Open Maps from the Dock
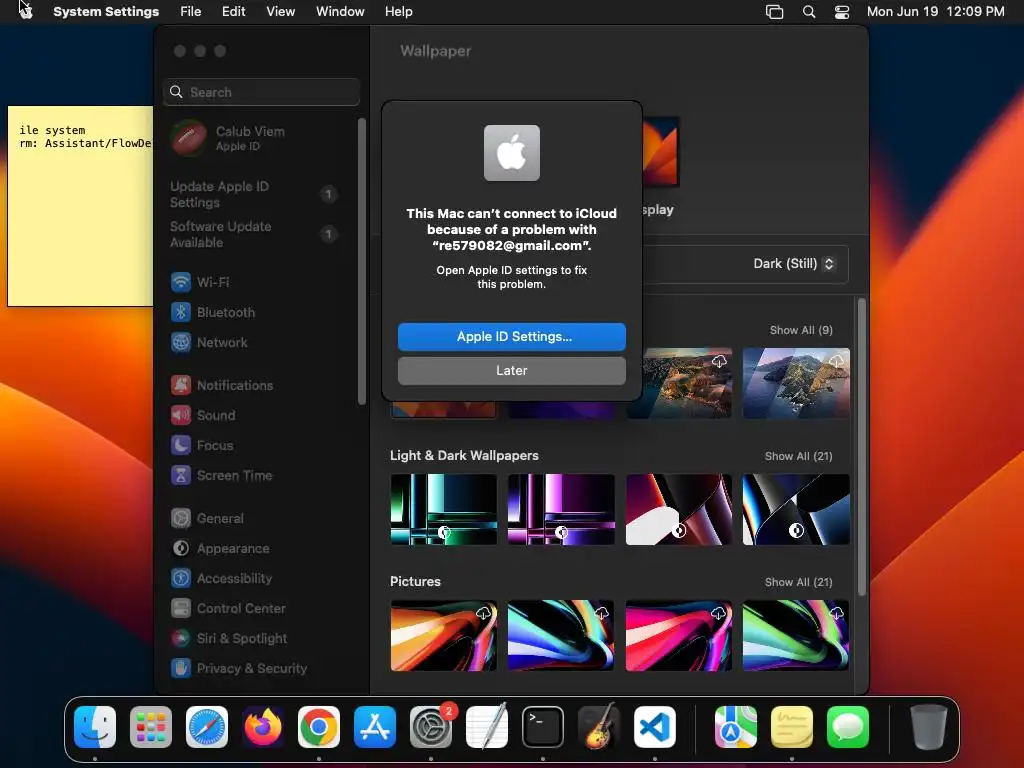The height and width of the screenshot is (768, 1024). pyautogui.click(x=735, y=727)
